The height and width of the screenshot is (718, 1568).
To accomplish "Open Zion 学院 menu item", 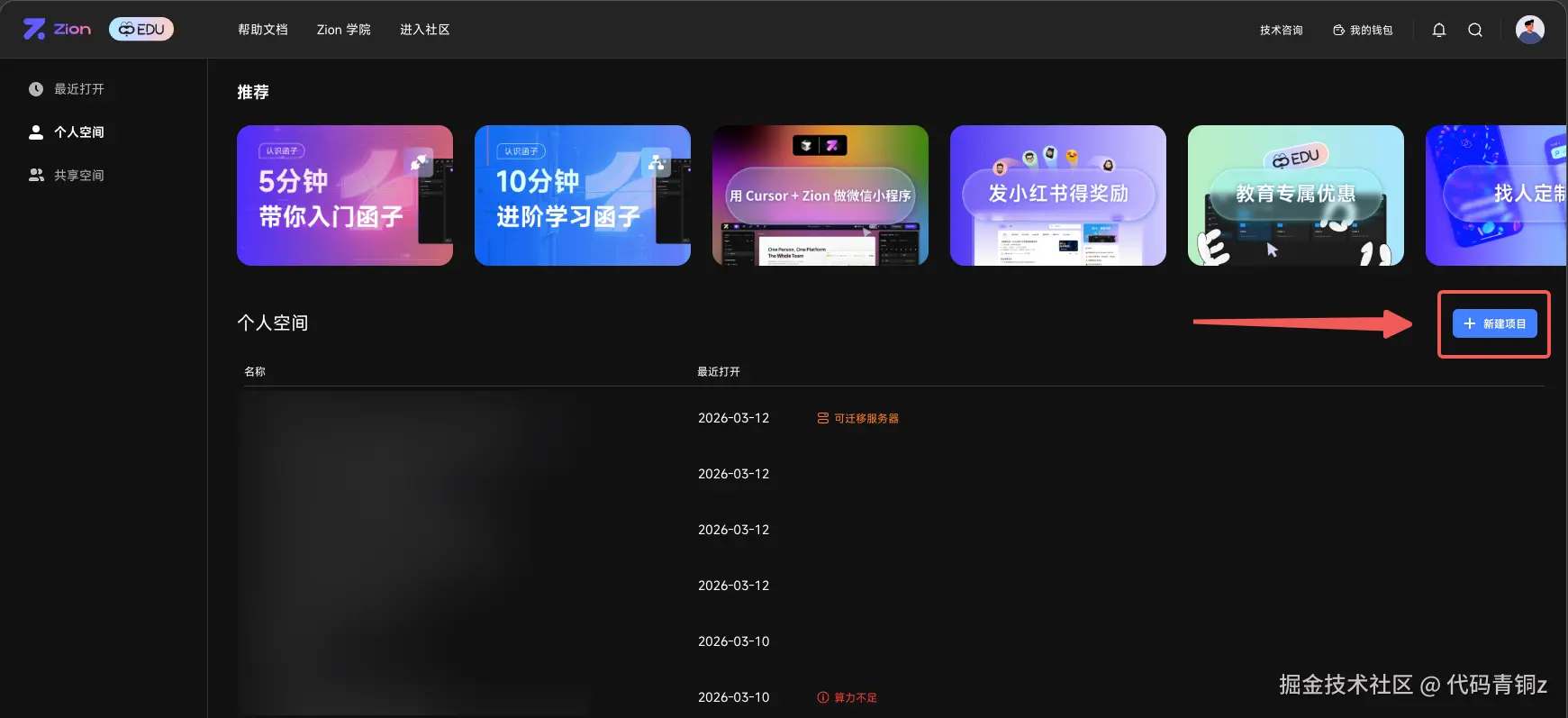I will (344, 30).
